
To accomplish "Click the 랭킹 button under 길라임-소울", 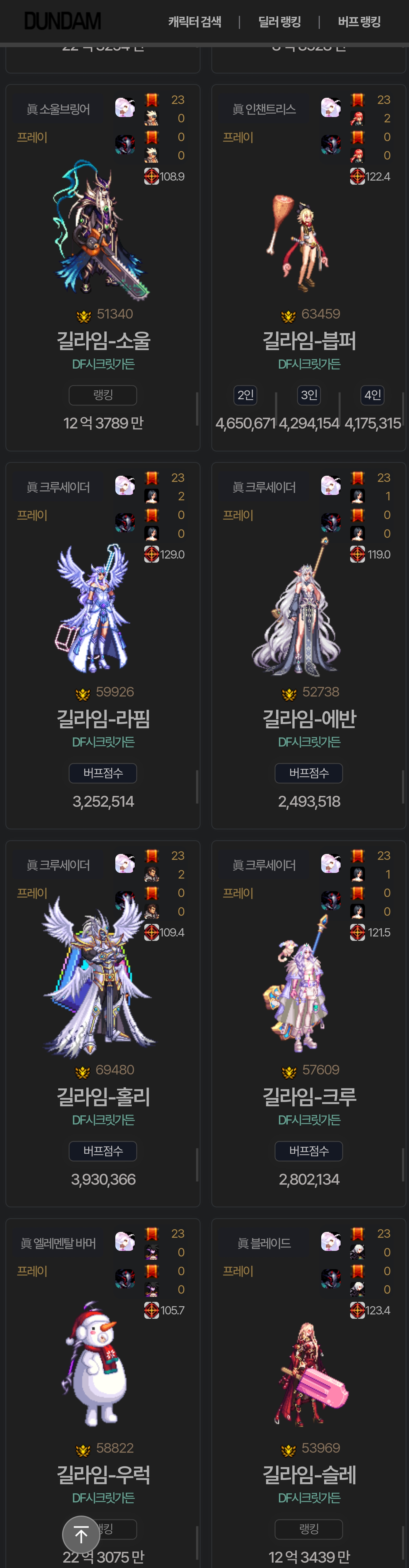I will pos(103,395).
